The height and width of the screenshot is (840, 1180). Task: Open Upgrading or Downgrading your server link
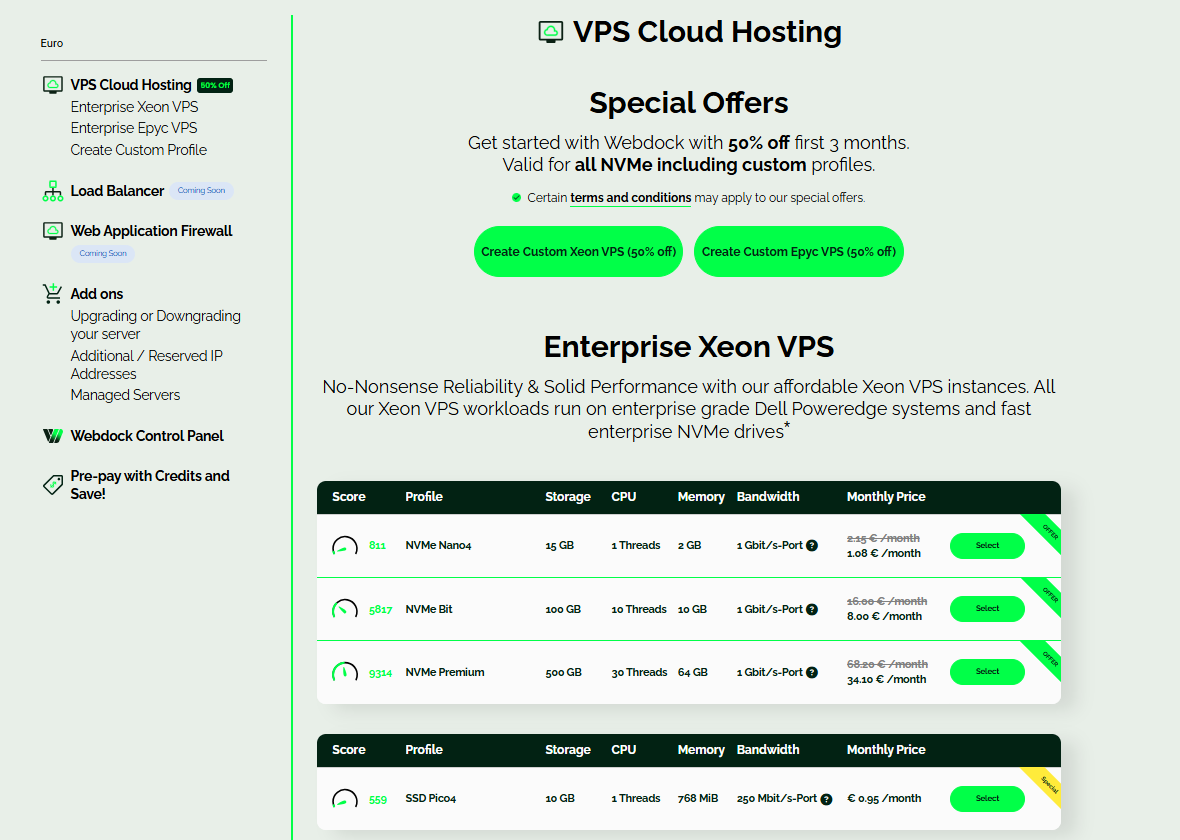pos(156,324)
